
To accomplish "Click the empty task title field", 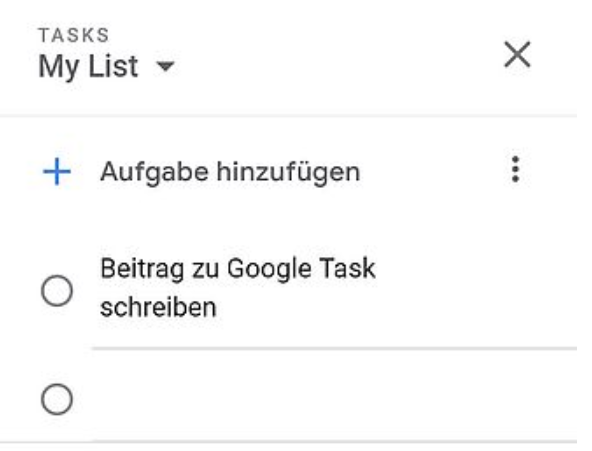I will [334, 399].
